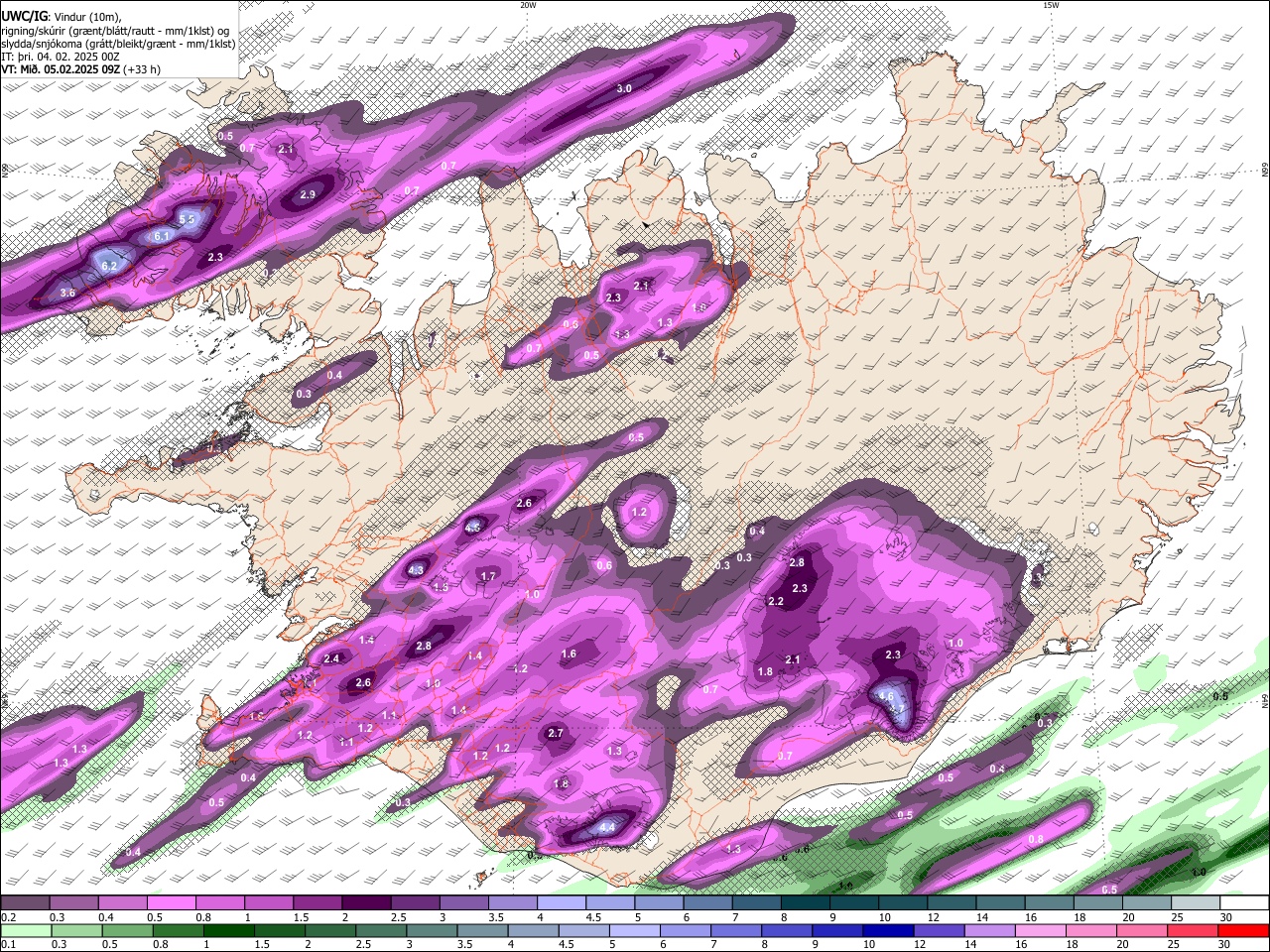Click the lower legend swatch between 25 and 30

pyautogui.click(x=1192, y=930)
